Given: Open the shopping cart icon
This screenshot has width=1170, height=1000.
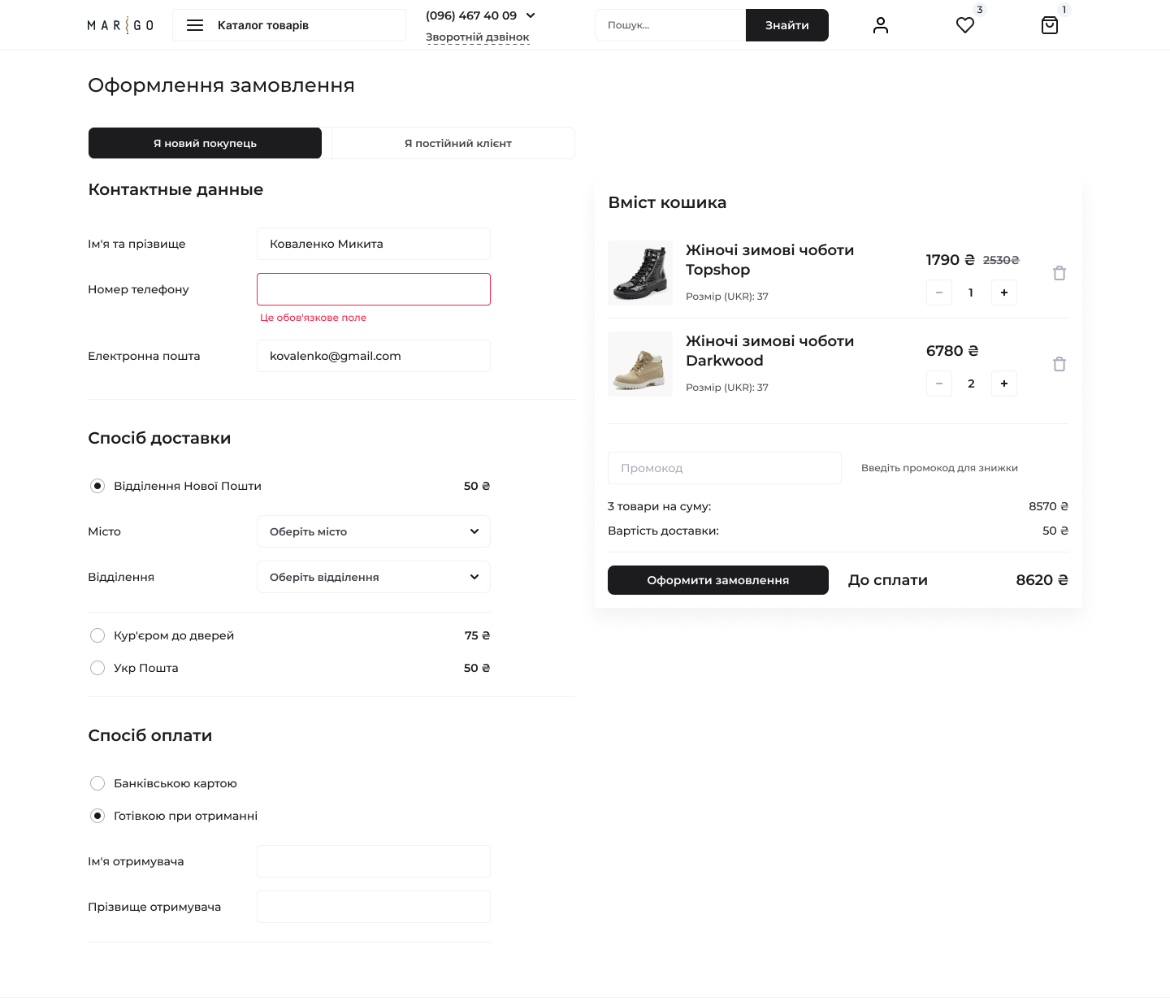Looking at the screenshot, I should point(1049,25).
